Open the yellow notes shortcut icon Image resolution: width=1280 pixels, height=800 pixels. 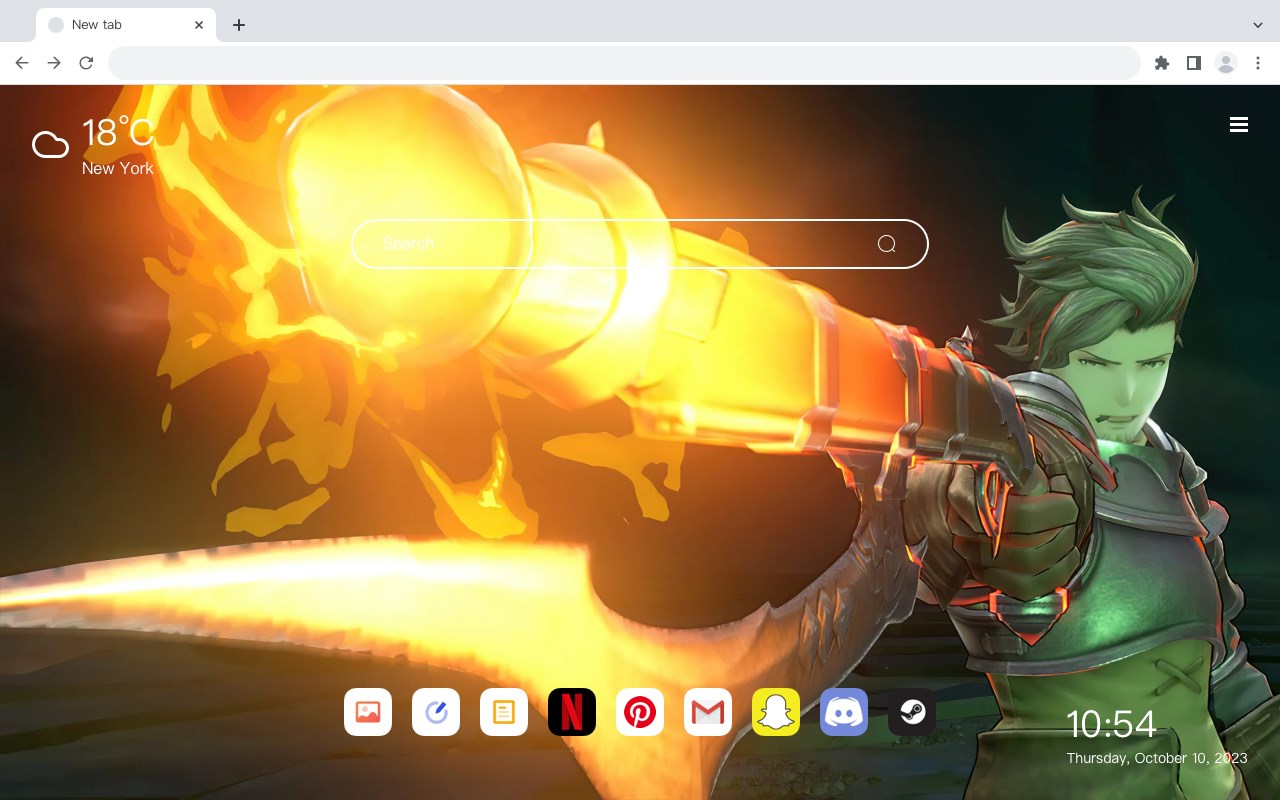pos(504,712)
